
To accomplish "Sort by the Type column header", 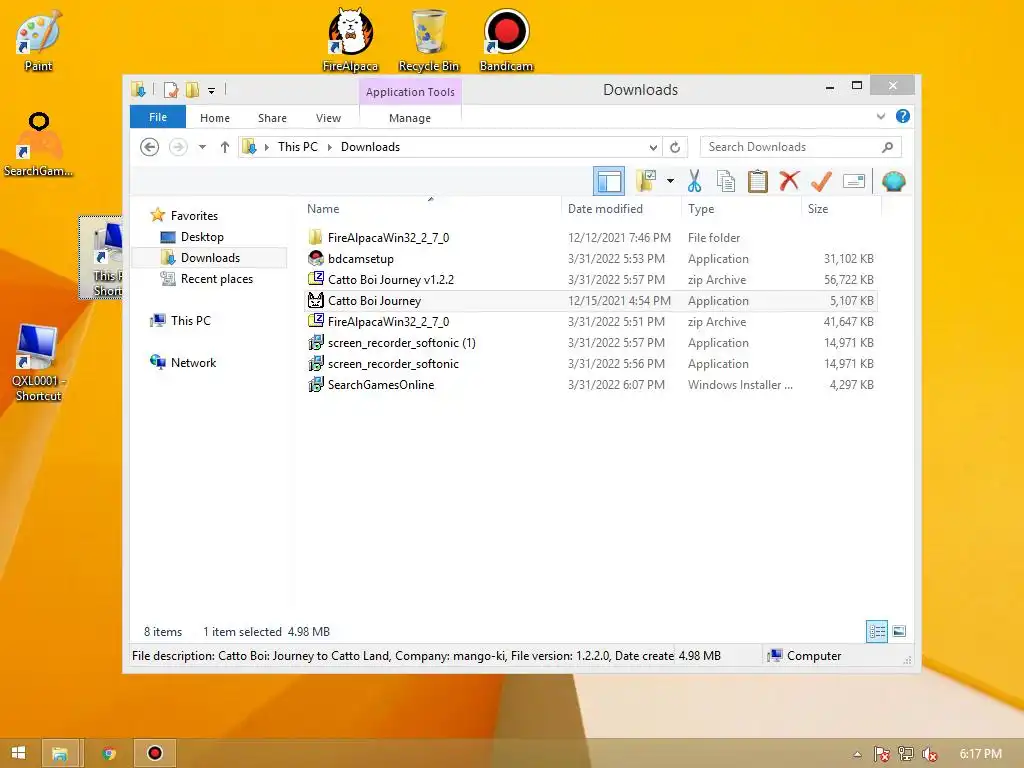I will 701,209.
